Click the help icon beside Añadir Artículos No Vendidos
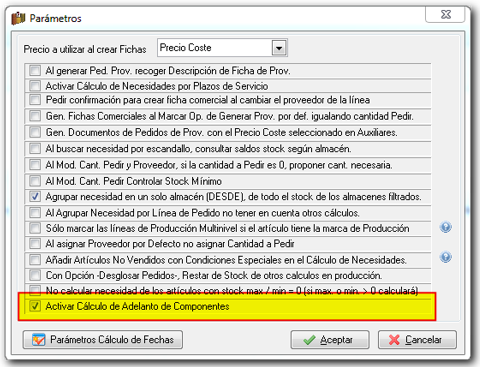The height and width of the screenshot is (367, 480). click(446, 257)
